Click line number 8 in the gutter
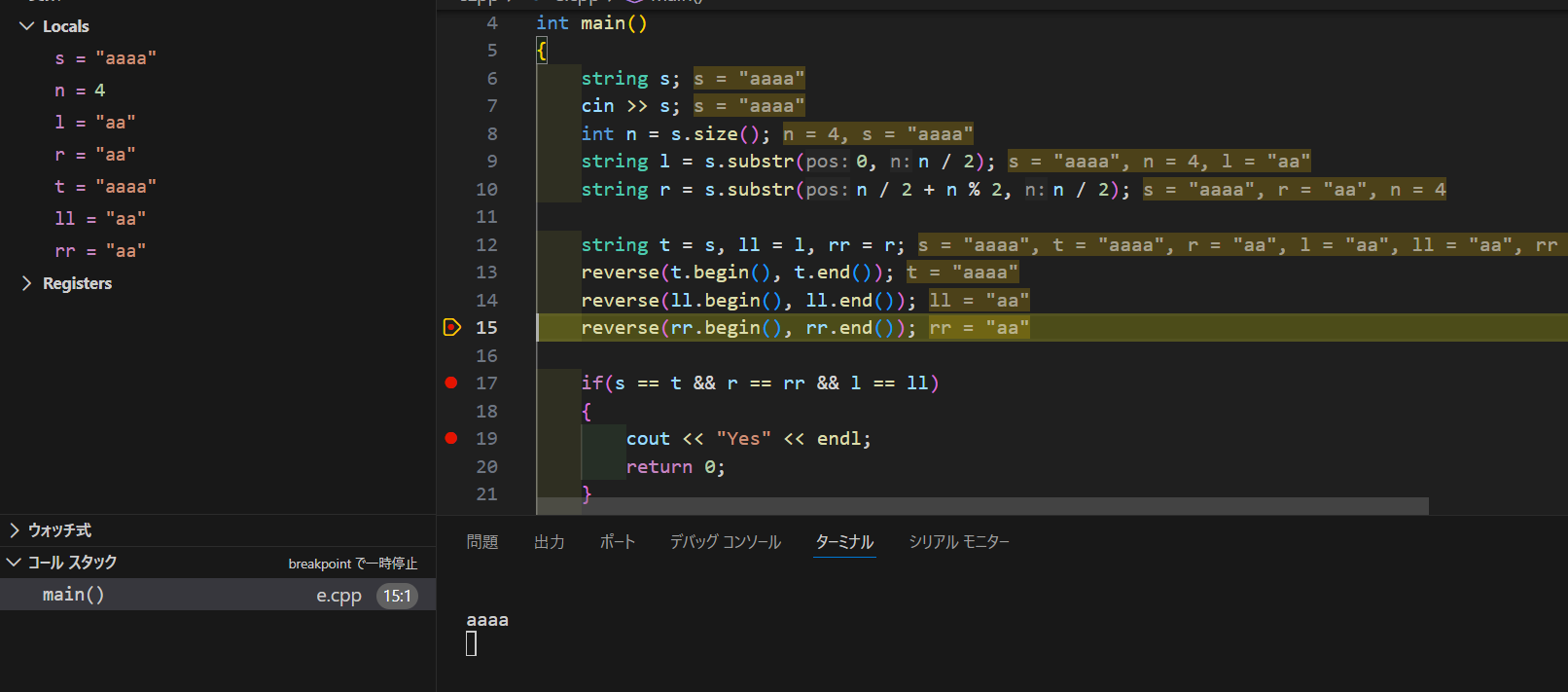Image resolution: width=1568 pixels, height=692 pixels. tap(492, 134)
